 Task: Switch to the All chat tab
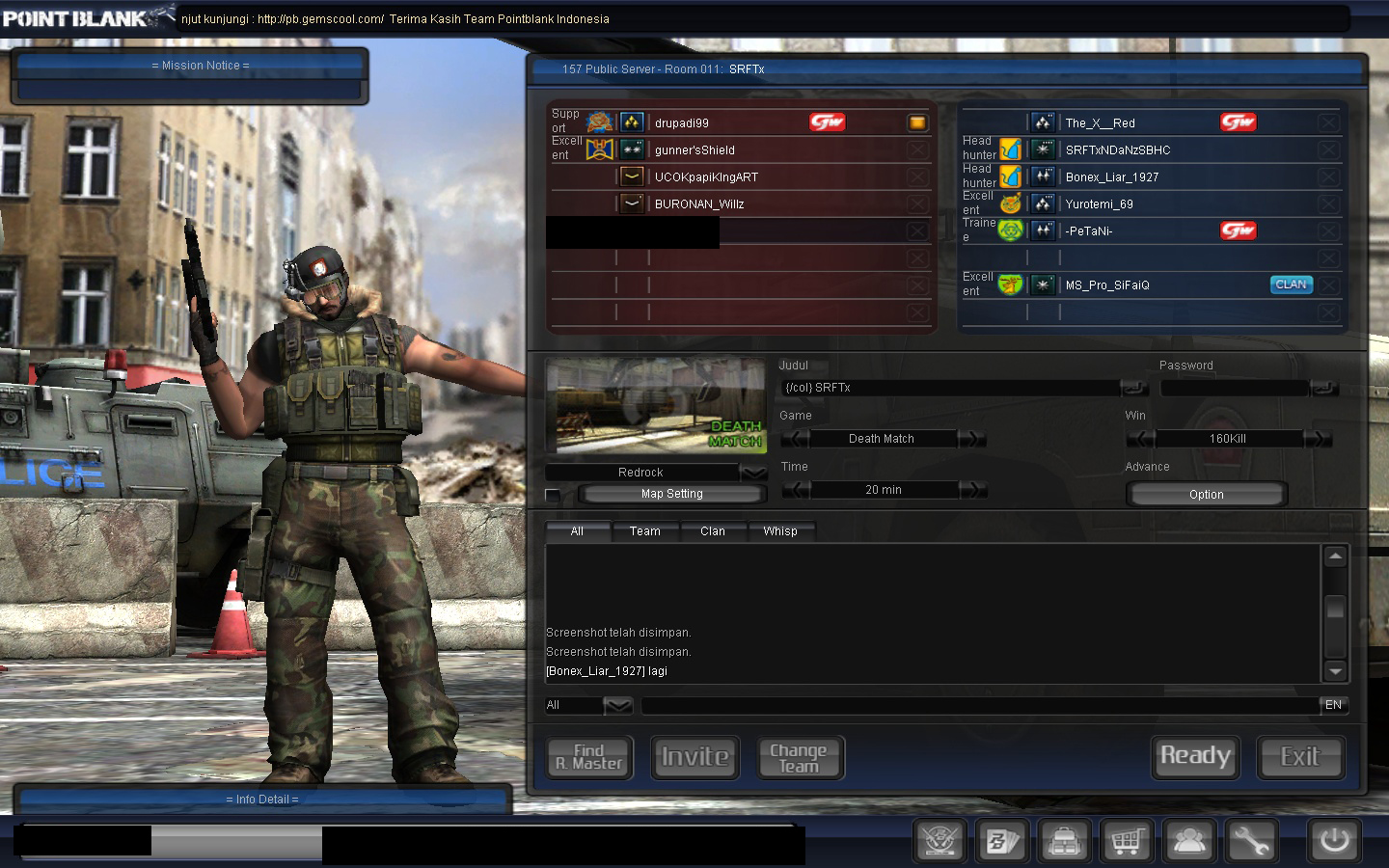click(x=577, y=531)
